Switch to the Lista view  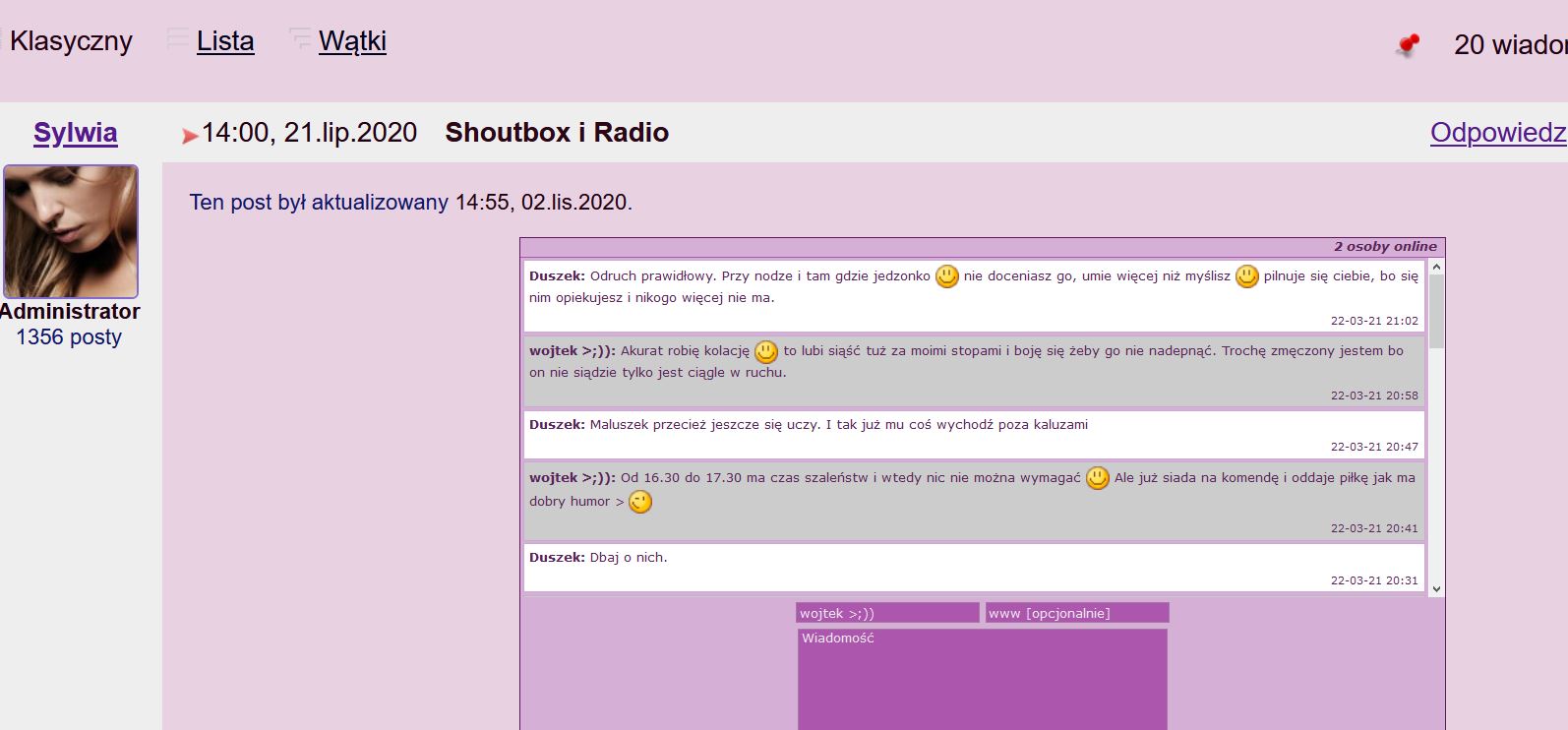[225, 41]
